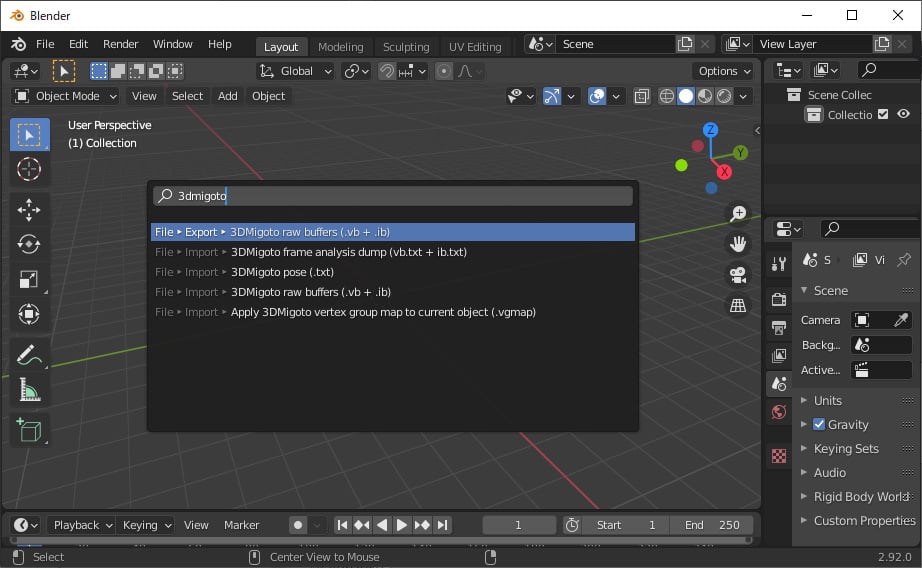This screenshot has width=922, height=568.
Task: Click the pan view hand icon
Action: pyautogui.click(x=738, y=244)
